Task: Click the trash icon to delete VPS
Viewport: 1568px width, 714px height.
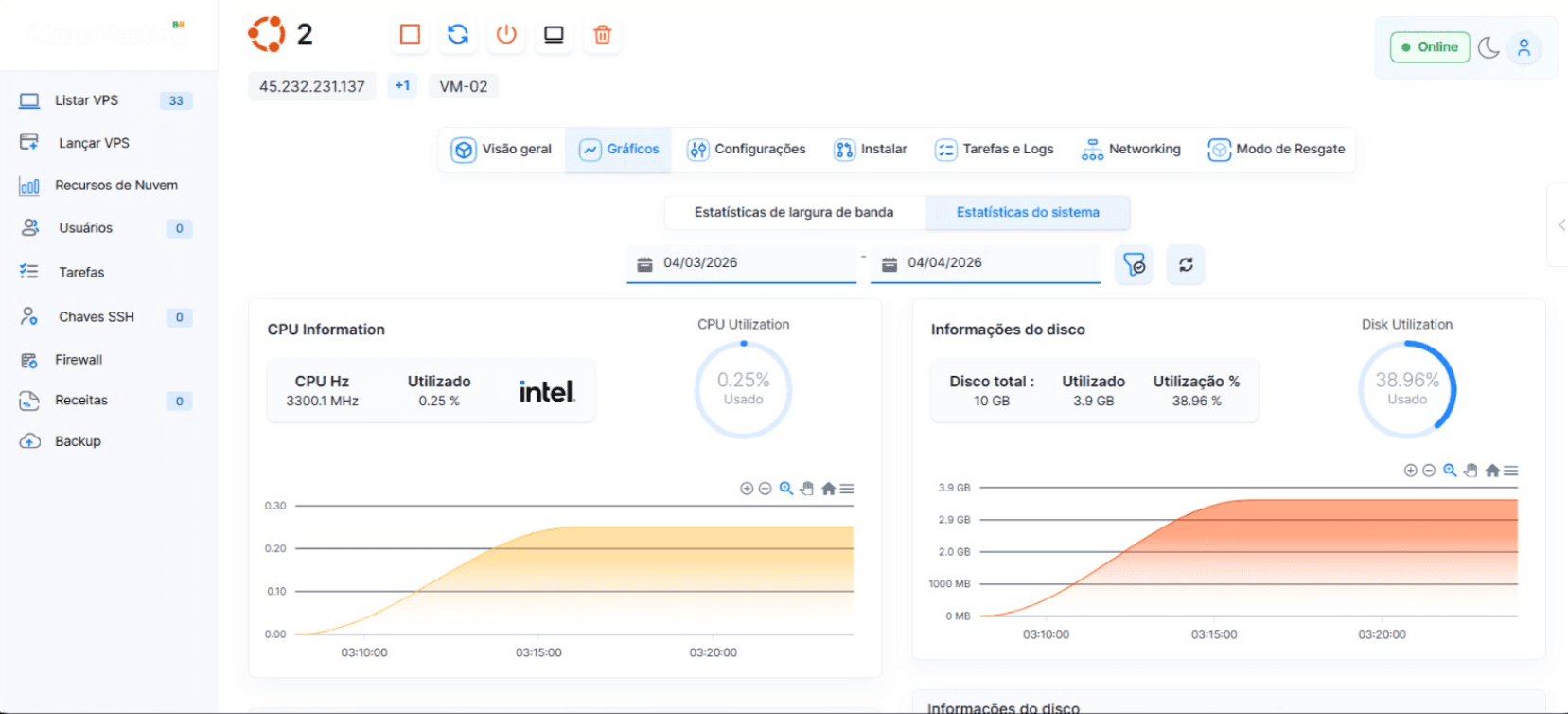Action: coord(602,35)
